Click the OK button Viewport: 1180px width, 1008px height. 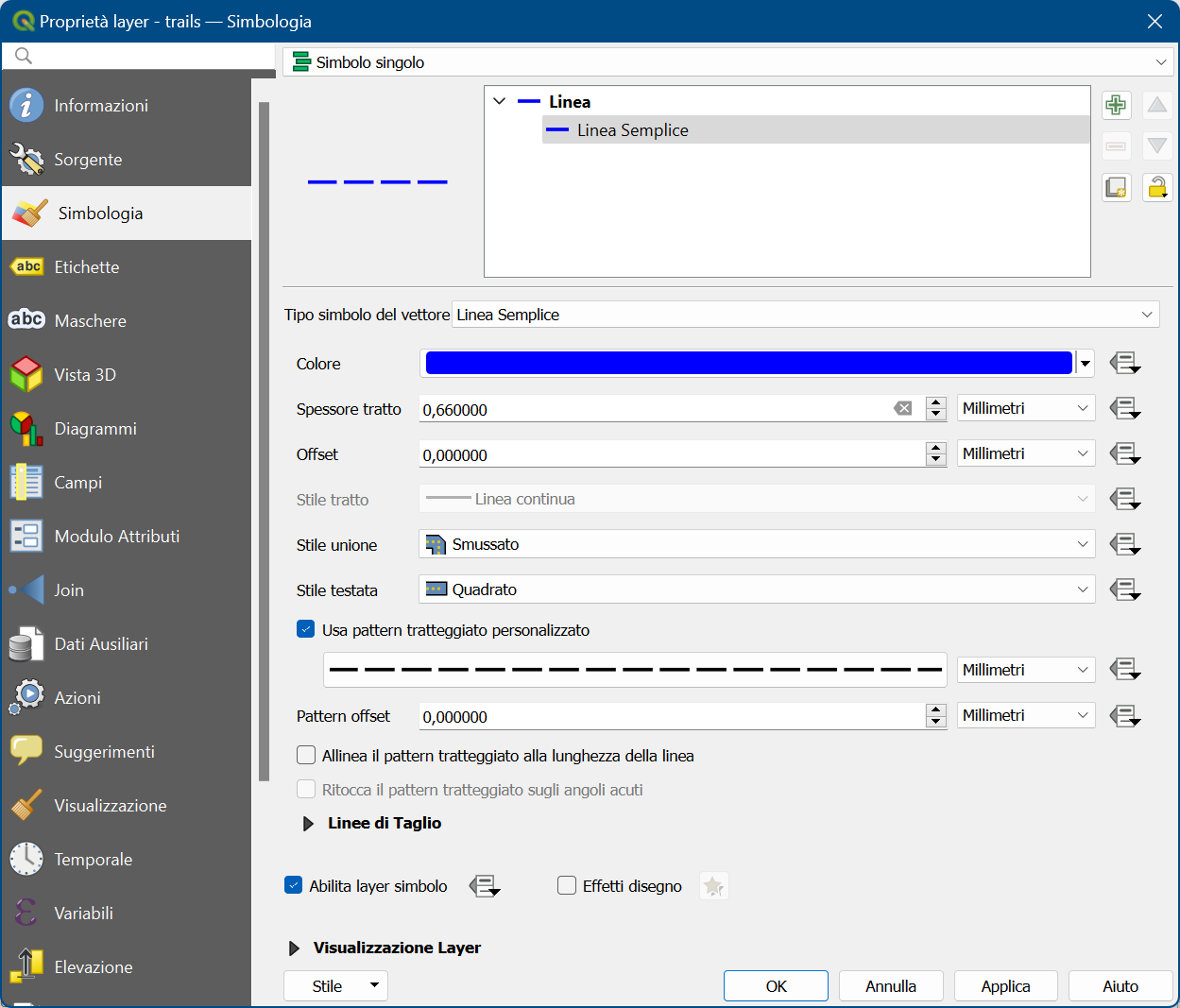[776, 986]
